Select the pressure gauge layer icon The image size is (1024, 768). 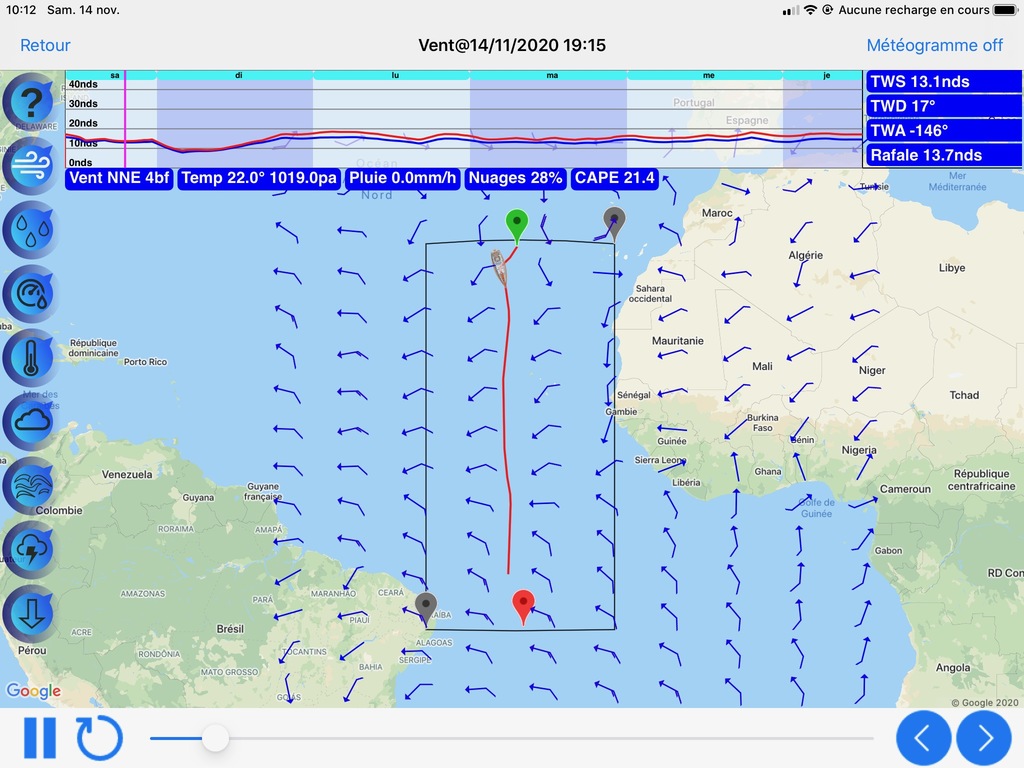(29, 294)
